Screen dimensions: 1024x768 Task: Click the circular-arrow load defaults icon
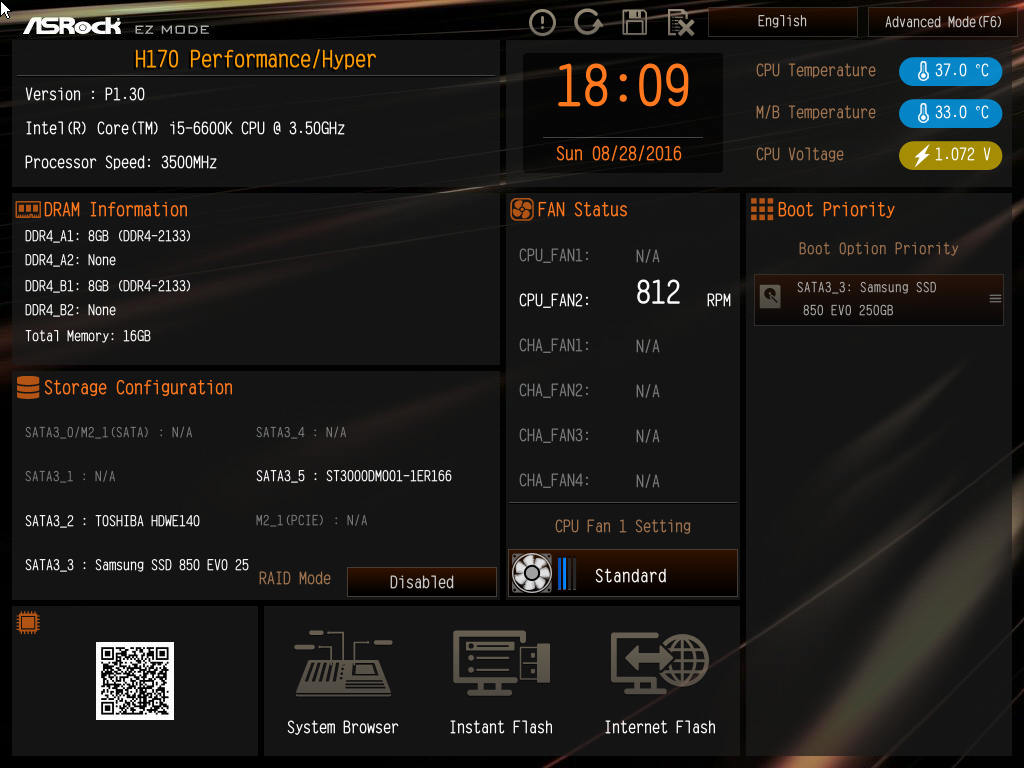tap(588, 22)
